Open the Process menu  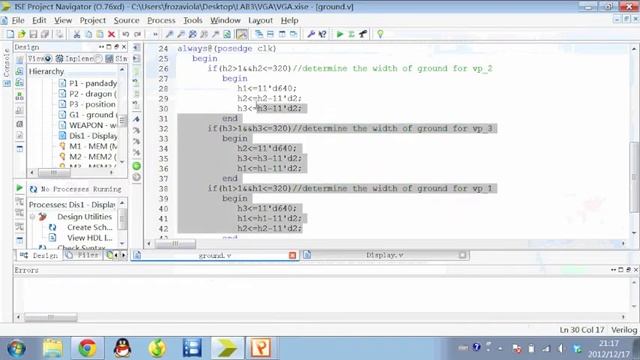click(x=161, y=20)
